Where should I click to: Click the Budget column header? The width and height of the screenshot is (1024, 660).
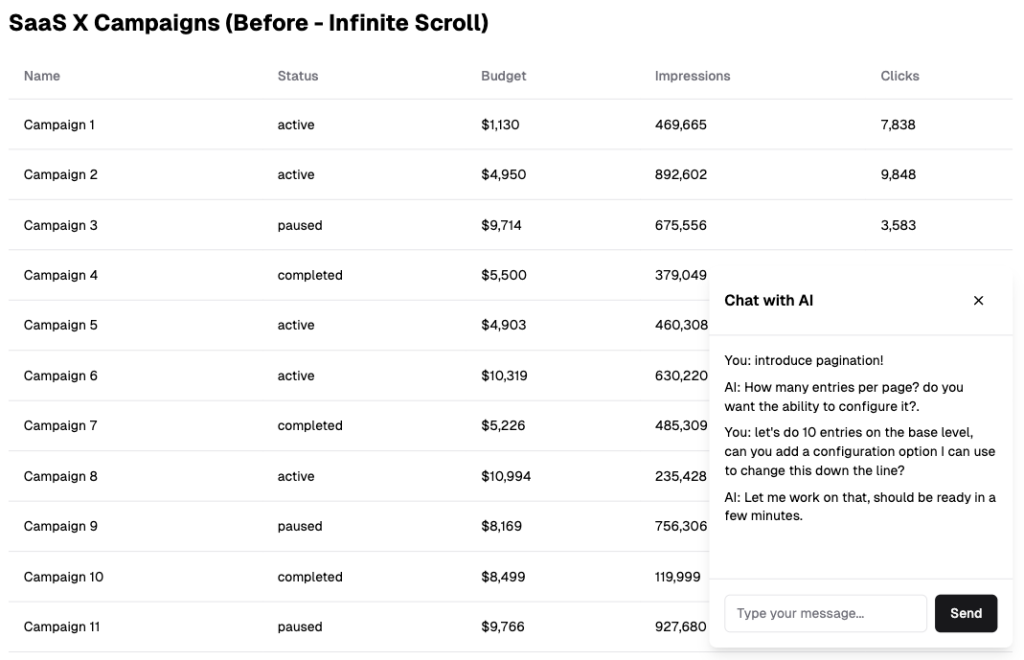504,76
